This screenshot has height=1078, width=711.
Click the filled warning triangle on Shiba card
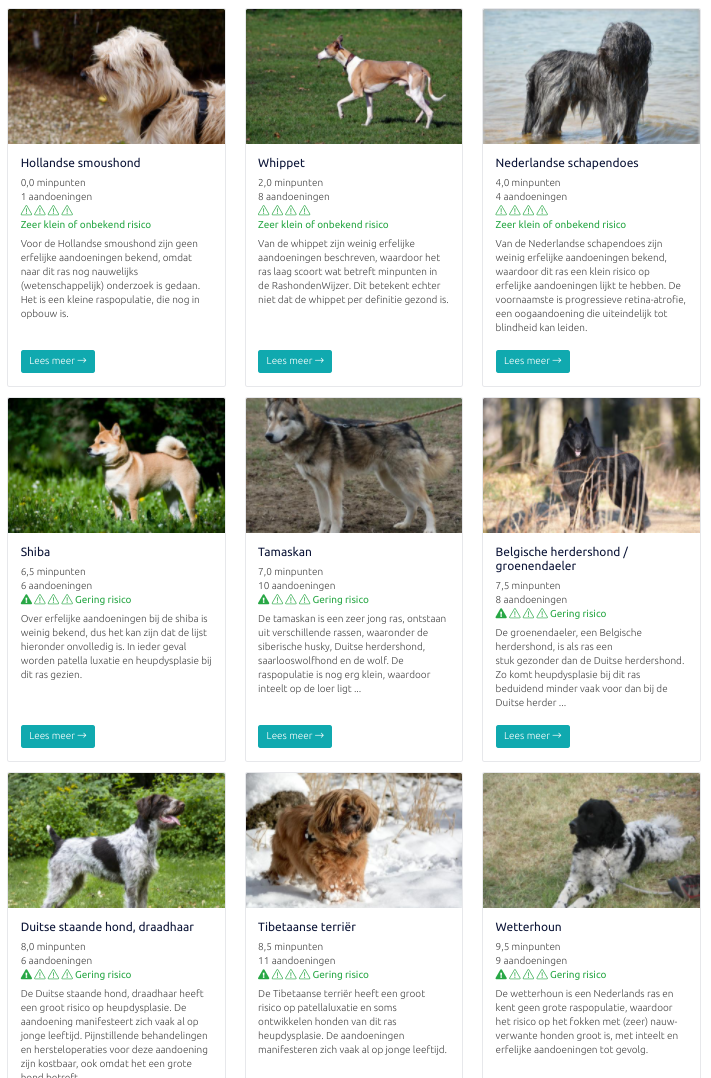coord(27,600)
